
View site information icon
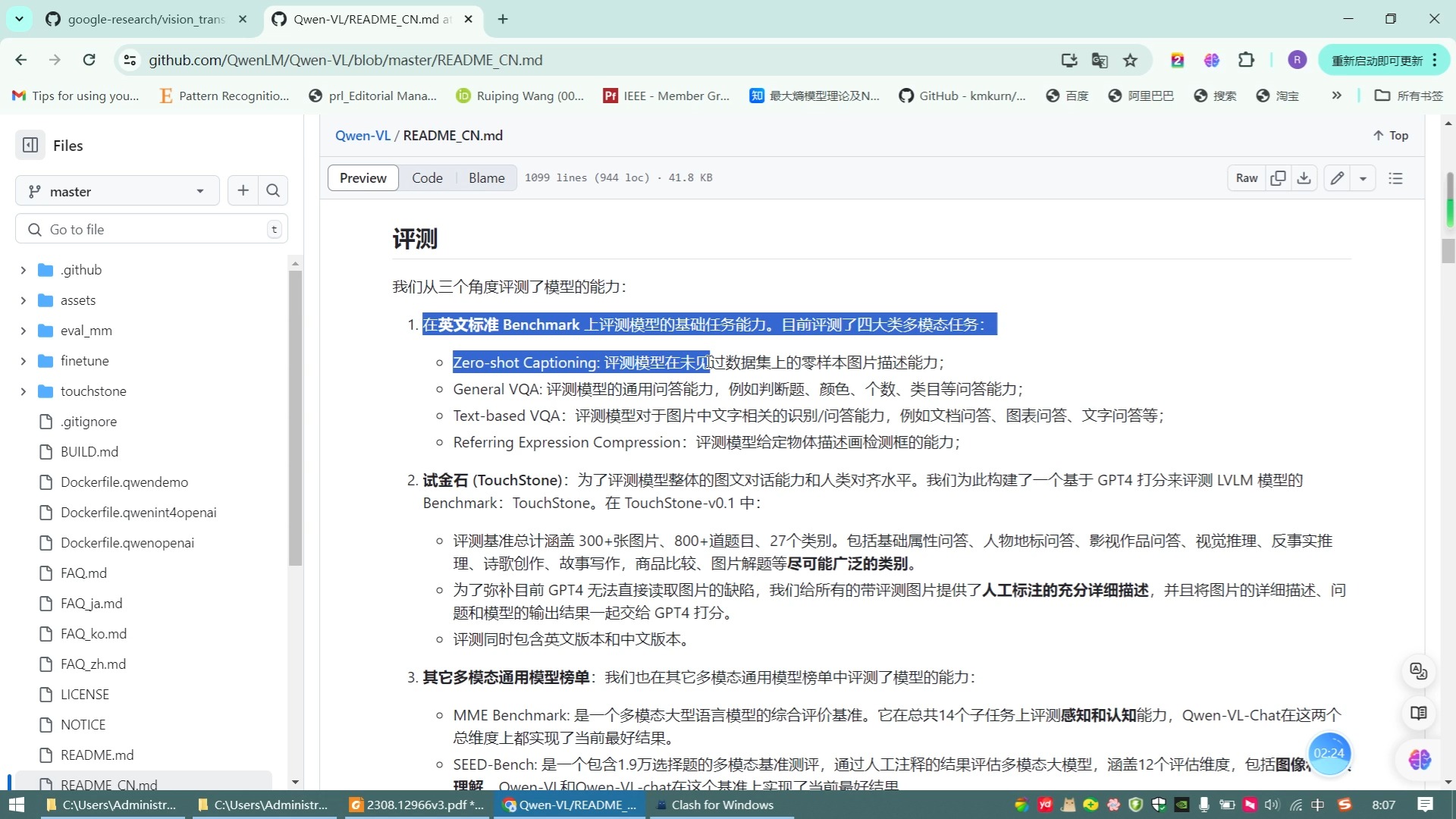[130, 60]
